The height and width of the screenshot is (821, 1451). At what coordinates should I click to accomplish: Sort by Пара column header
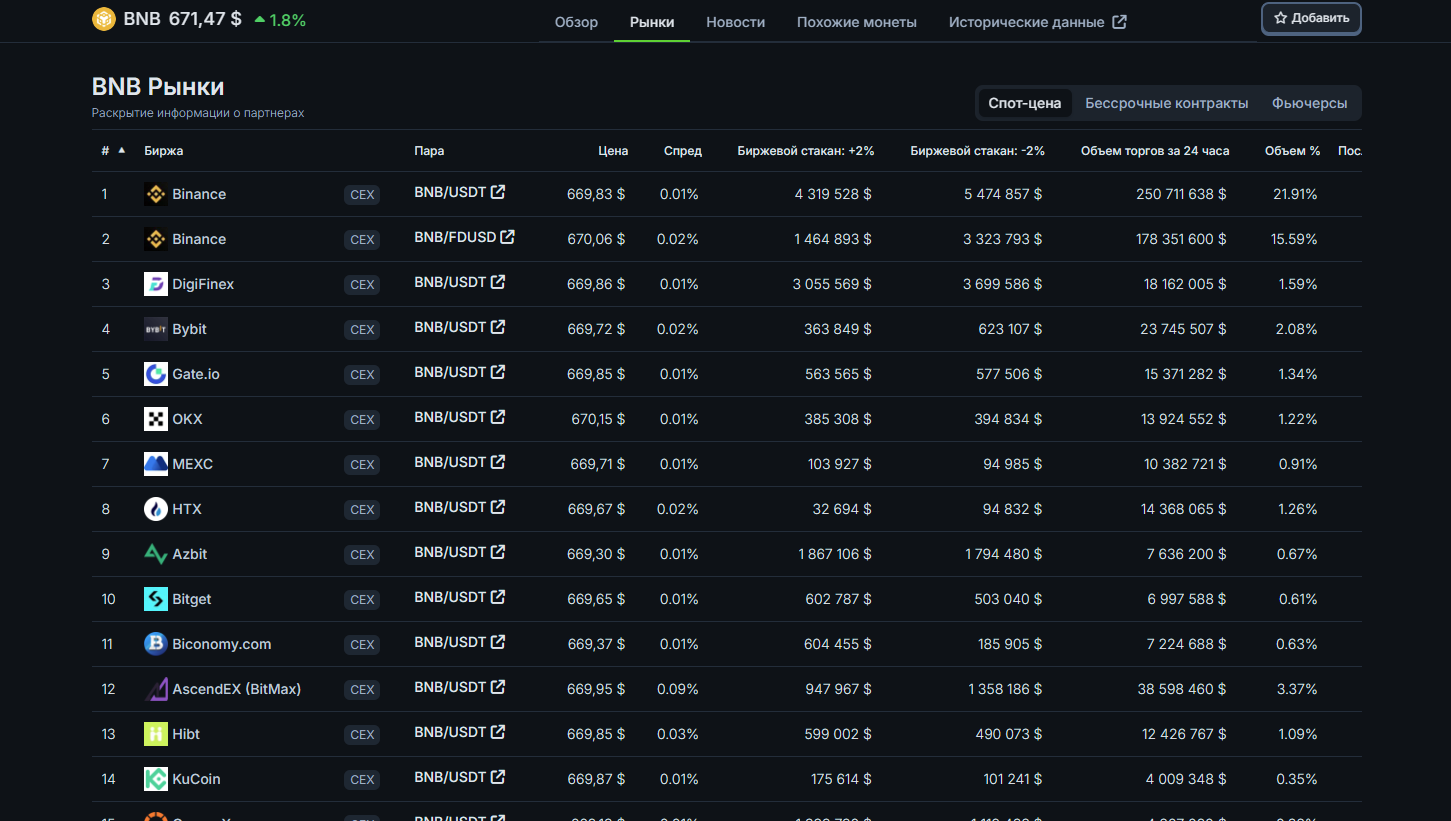tap(429, 151)
